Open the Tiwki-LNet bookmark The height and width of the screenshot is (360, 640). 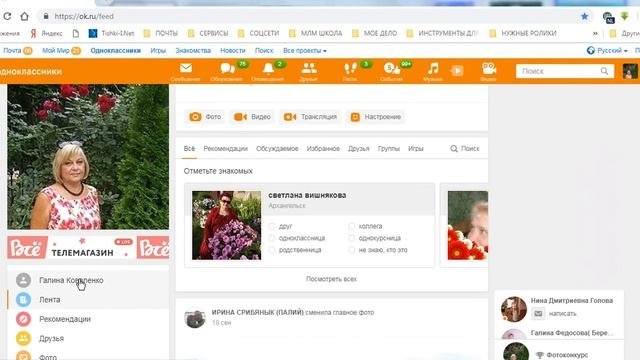point(111,33)
